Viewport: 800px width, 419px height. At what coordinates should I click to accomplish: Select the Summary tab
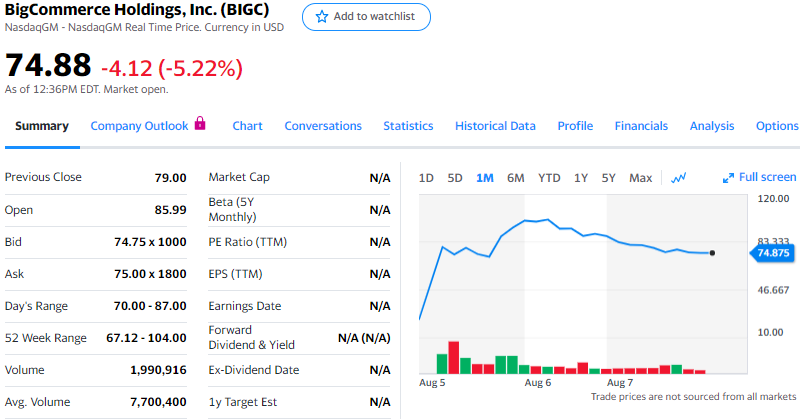42,126
